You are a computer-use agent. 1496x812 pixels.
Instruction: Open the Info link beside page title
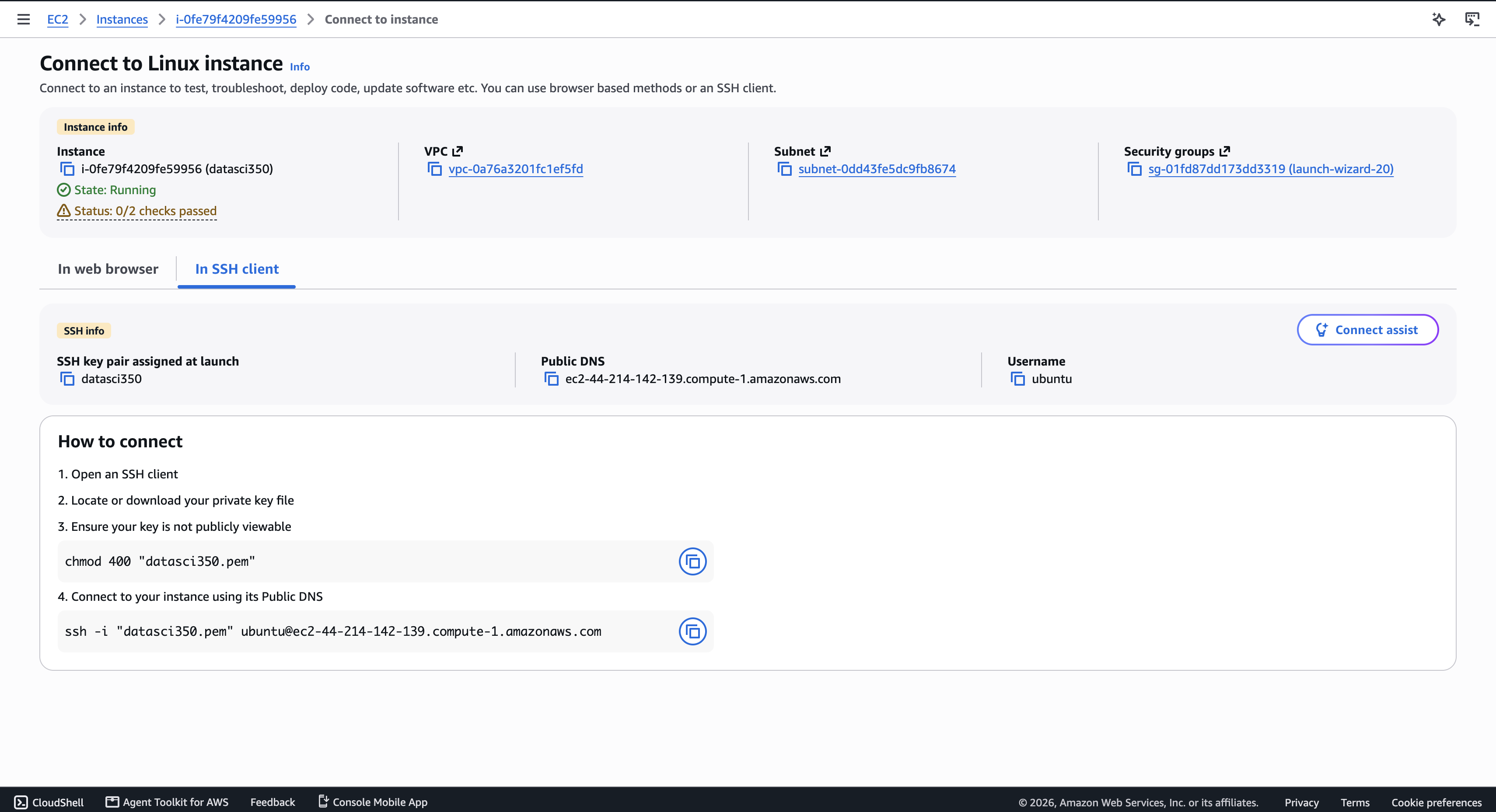point(300,67)
